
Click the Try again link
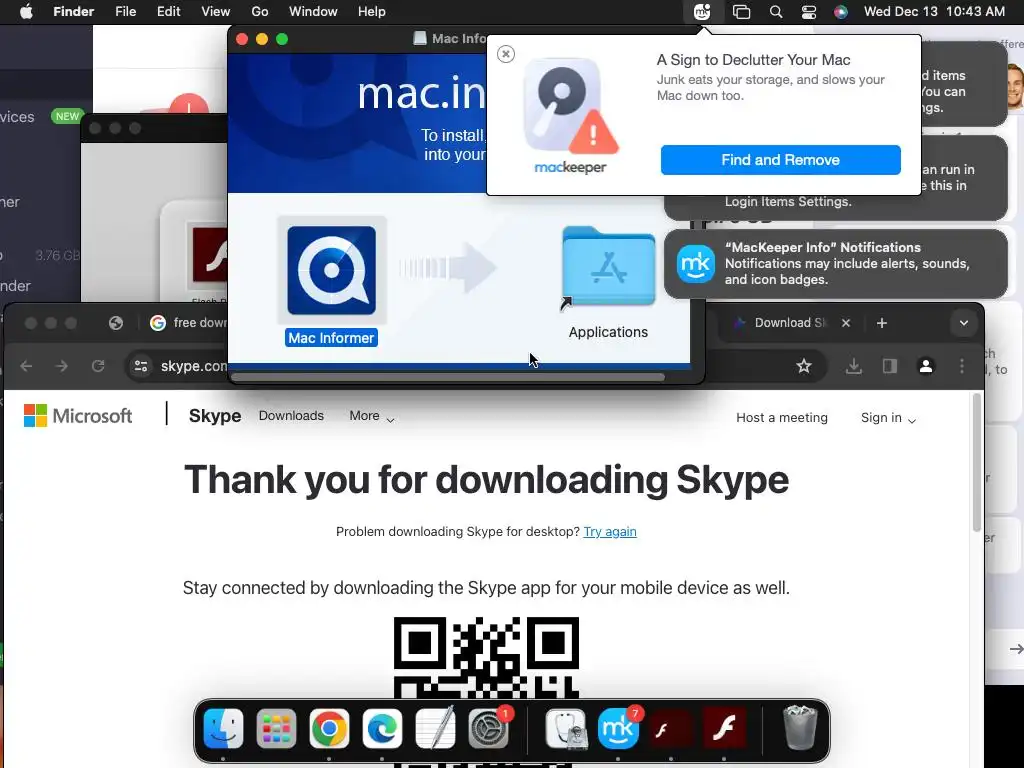[x=610, y=532]
